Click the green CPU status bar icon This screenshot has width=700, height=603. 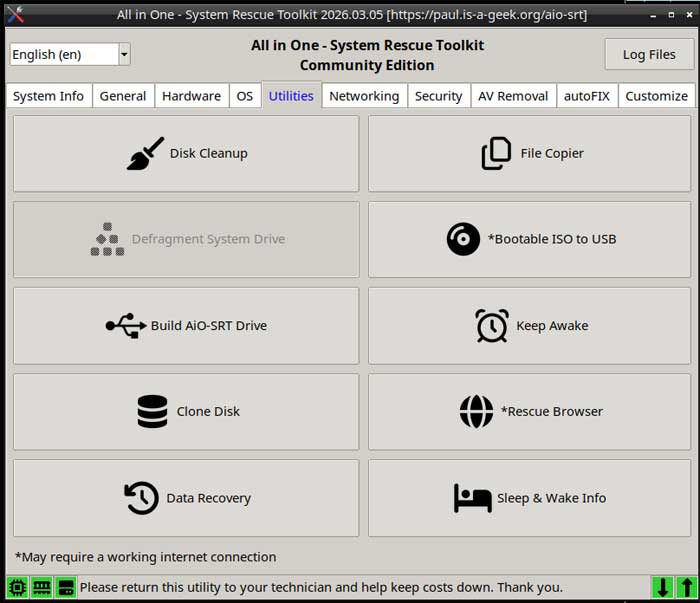(x=17, y=588)
